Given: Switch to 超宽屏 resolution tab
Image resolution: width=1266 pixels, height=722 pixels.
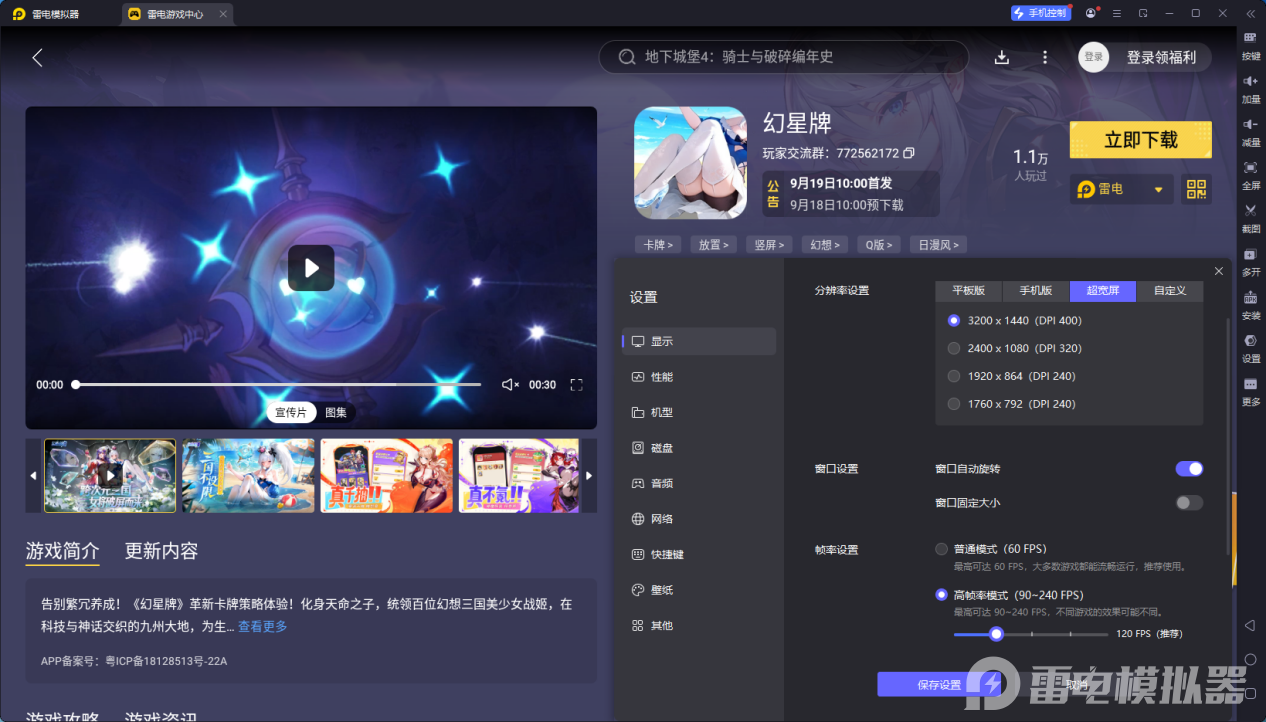Looking at the screenshot, I should (1103, 291).
